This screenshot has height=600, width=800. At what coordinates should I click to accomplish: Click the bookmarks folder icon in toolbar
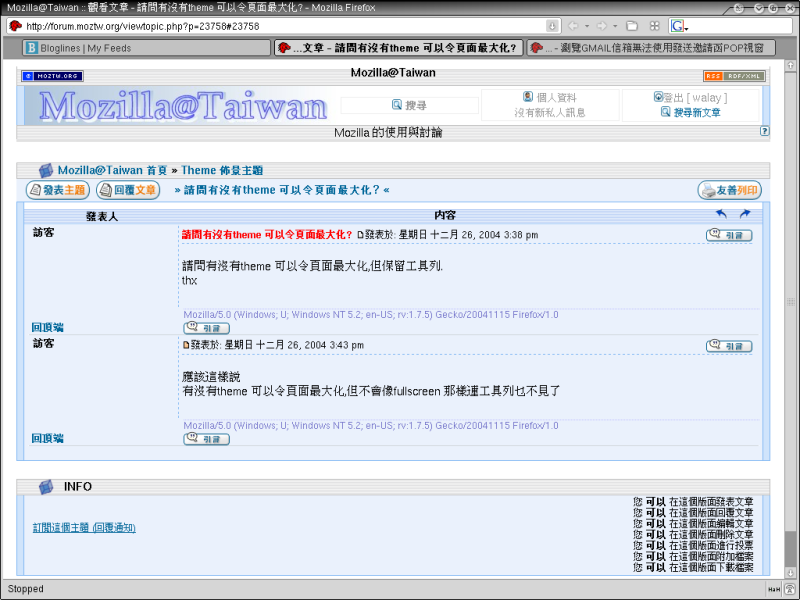(x=632, y=26)
